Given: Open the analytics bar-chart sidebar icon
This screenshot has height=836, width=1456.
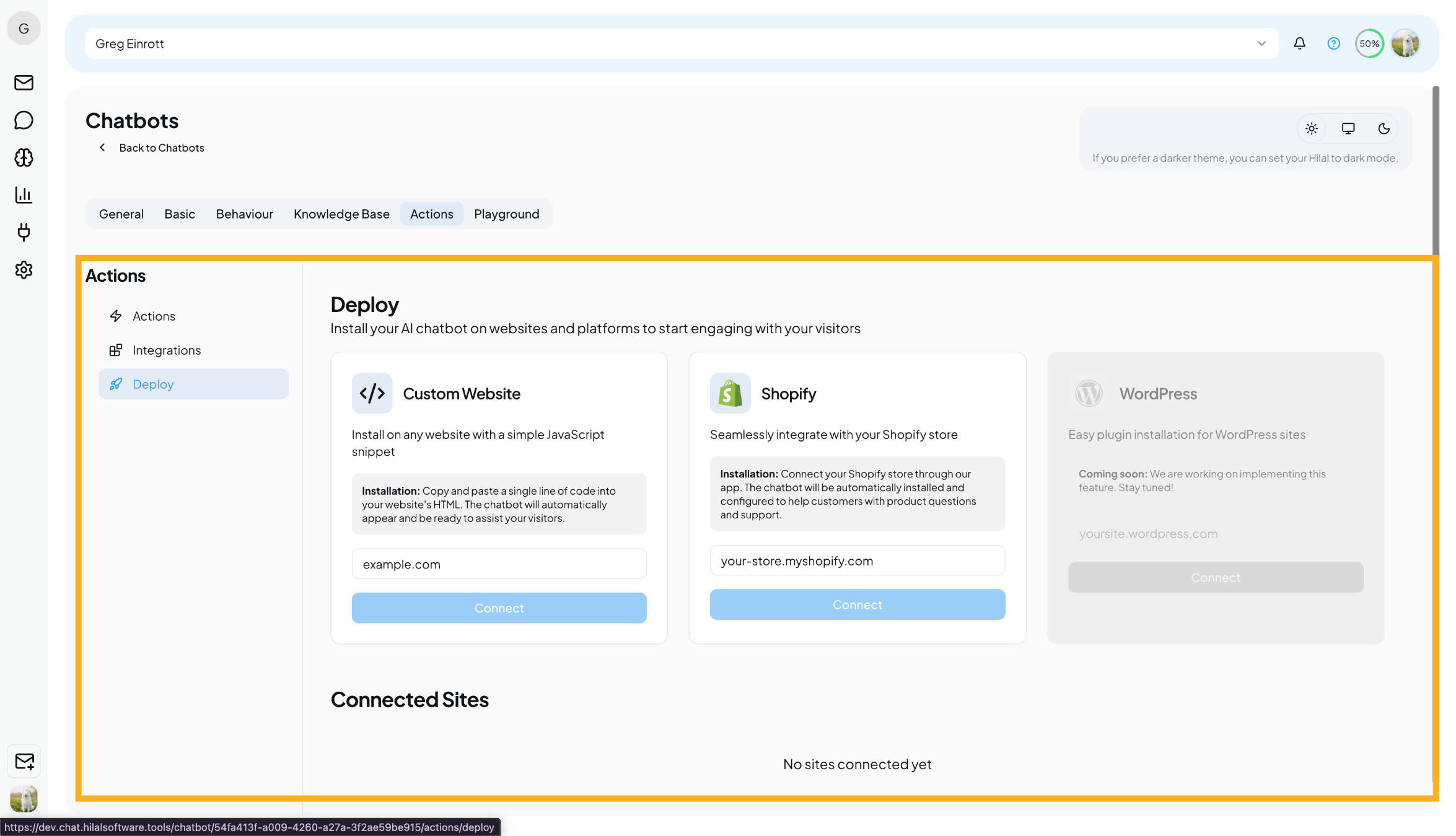Looking at the screenshot, I should coord(24,195).
